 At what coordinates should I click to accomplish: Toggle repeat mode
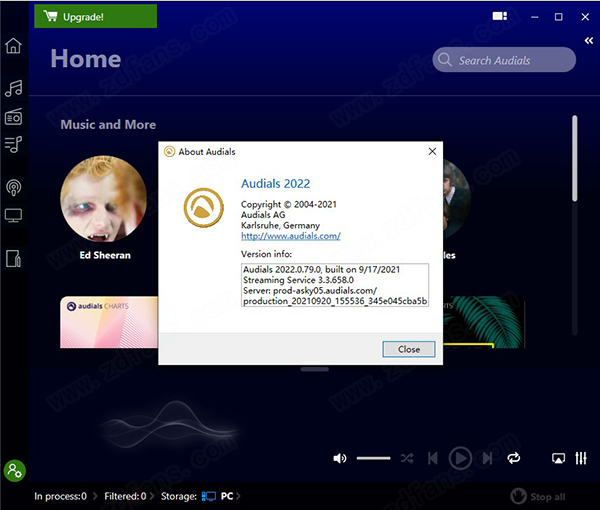click(514, 458)
